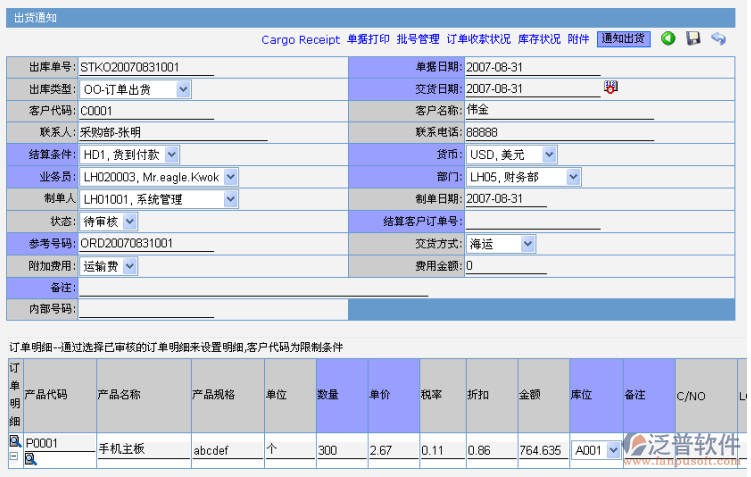Click magnifier icon in 订单明细 column

click(x=14, y=441)
